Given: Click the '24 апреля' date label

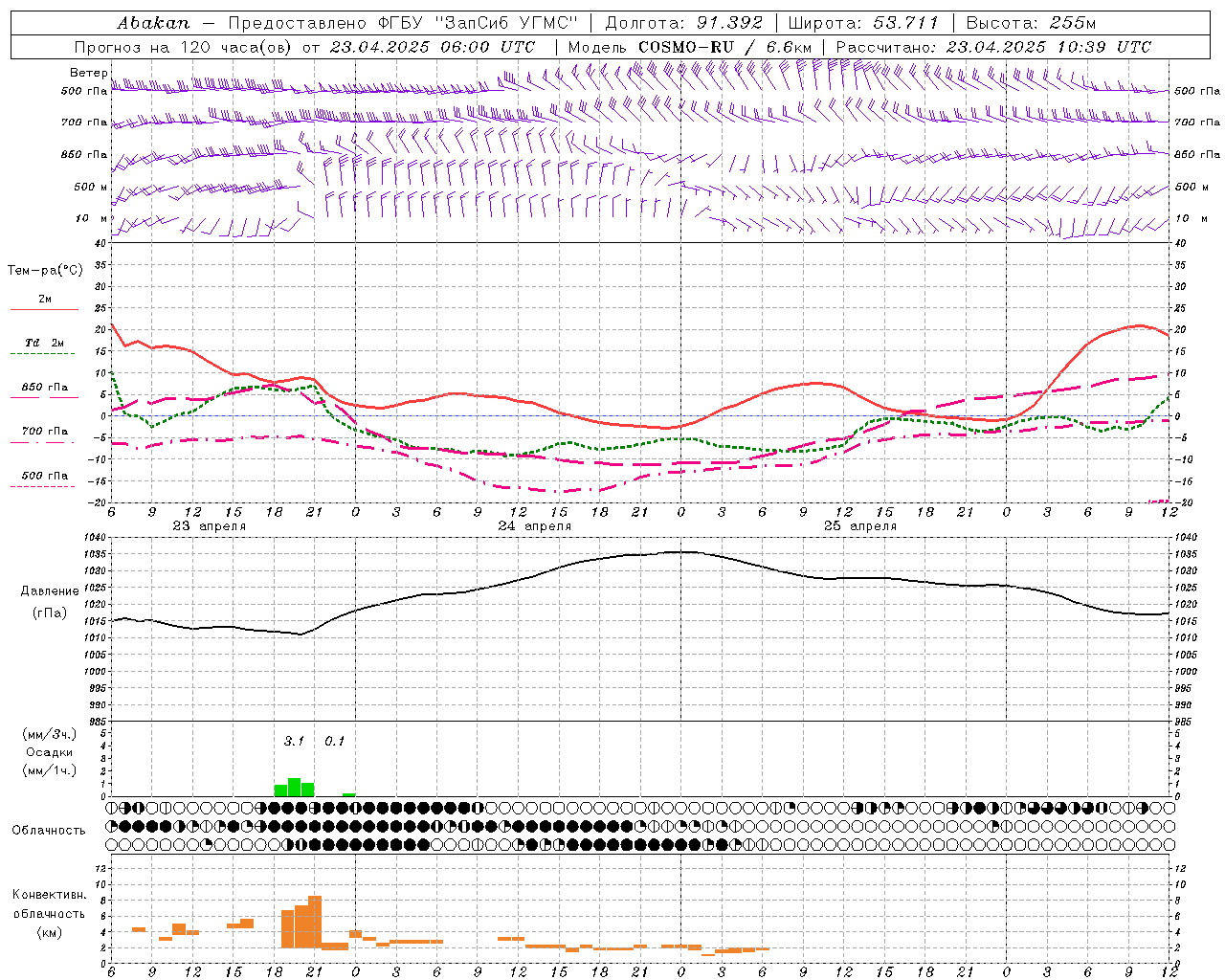Looking at the screenshot, I should click(534, 526).
